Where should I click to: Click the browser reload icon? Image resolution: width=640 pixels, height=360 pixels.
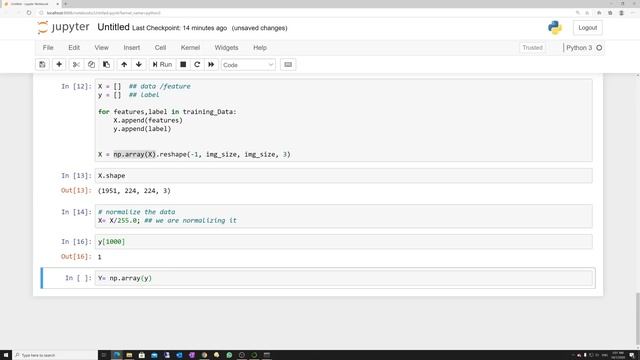coord(29,13)
